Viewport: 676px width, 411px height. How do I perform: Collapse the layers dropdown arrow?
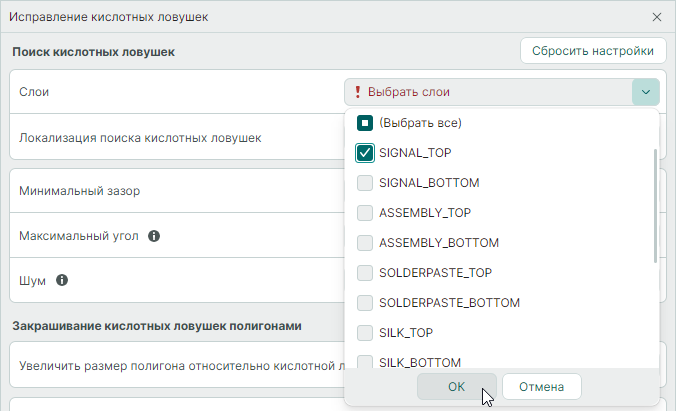[645, 92]
